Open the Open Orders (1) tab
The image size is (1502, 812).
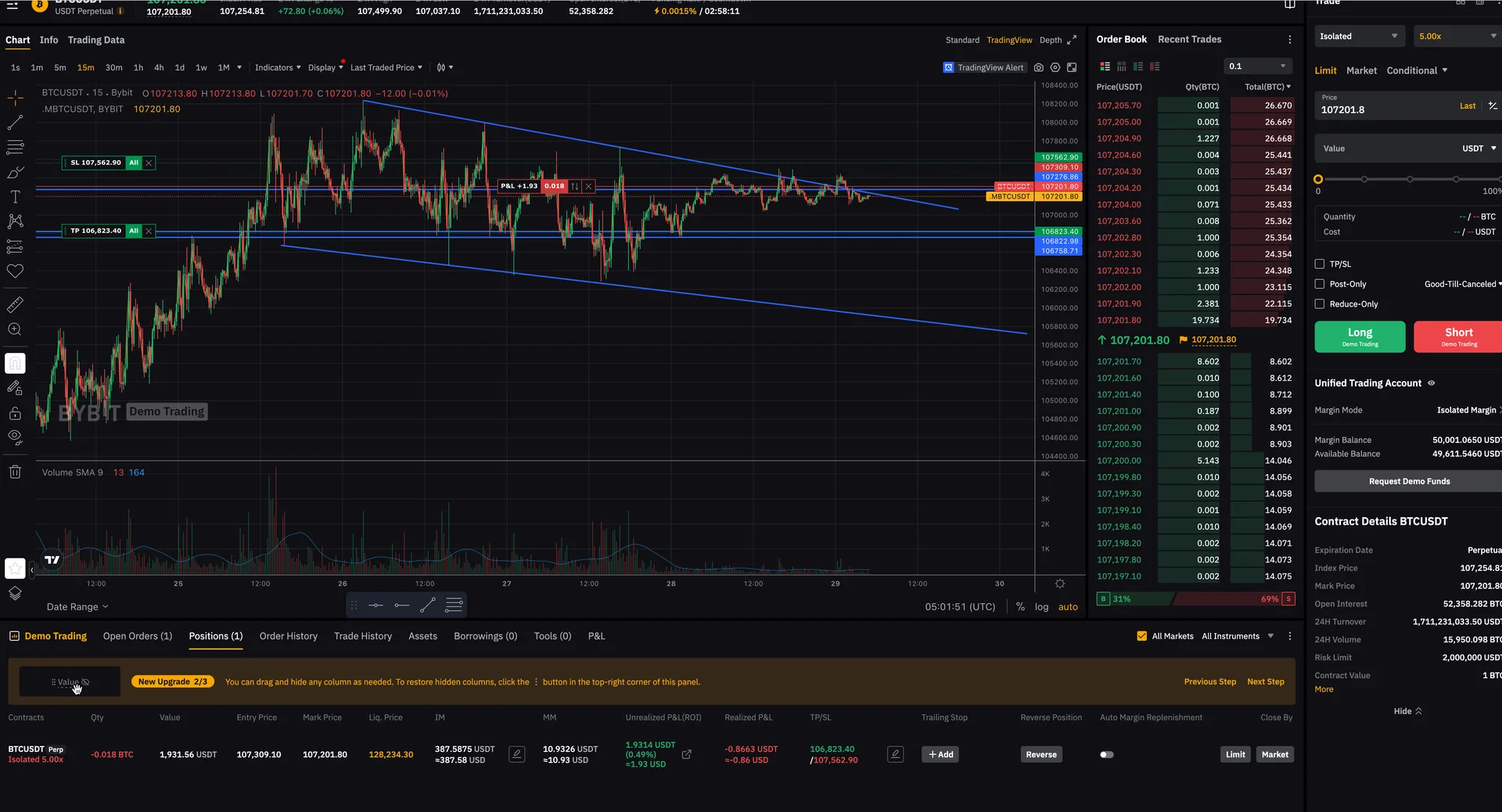click(x=138, y=636)
